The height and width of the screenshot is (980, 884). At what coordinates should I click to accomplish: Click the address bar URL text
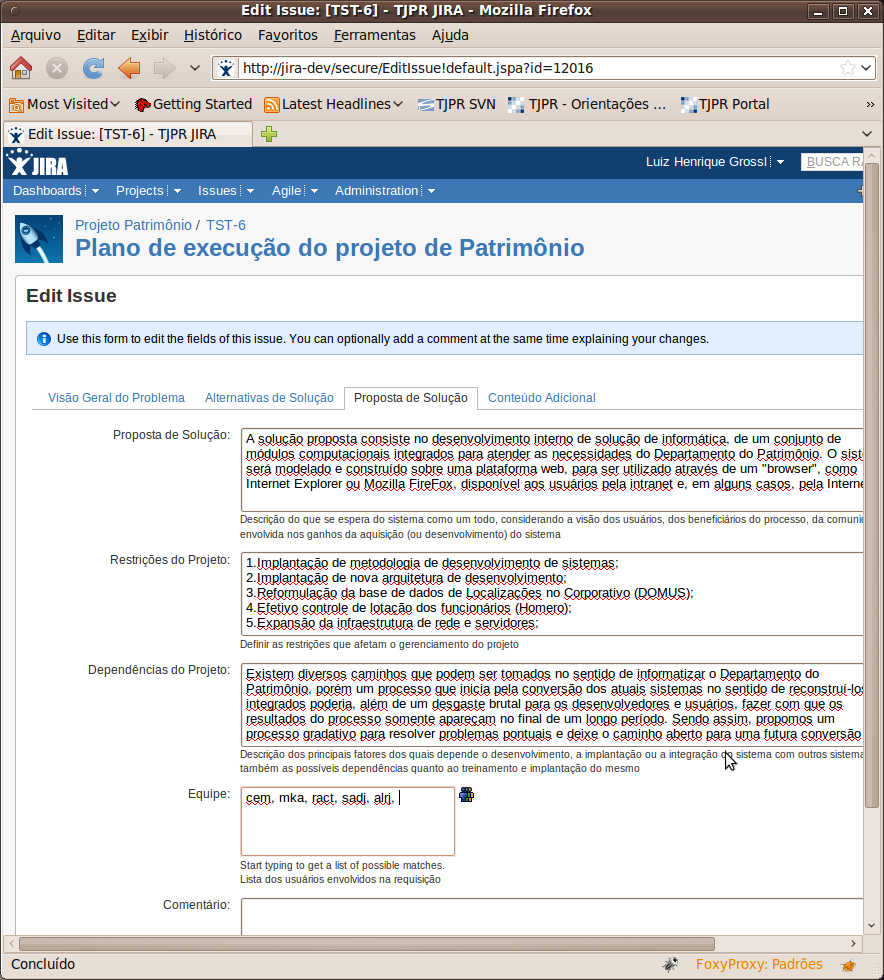418,68
